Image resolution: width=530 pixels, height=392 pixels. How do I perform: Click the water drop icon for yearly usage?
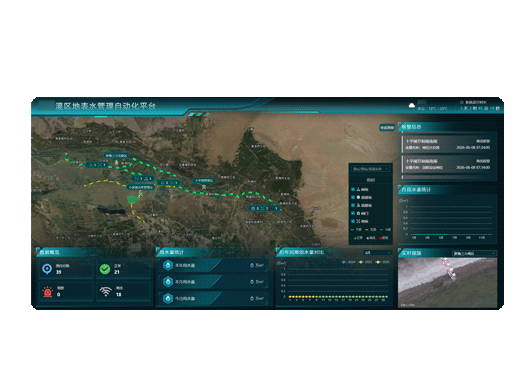(x=168, y=265)
